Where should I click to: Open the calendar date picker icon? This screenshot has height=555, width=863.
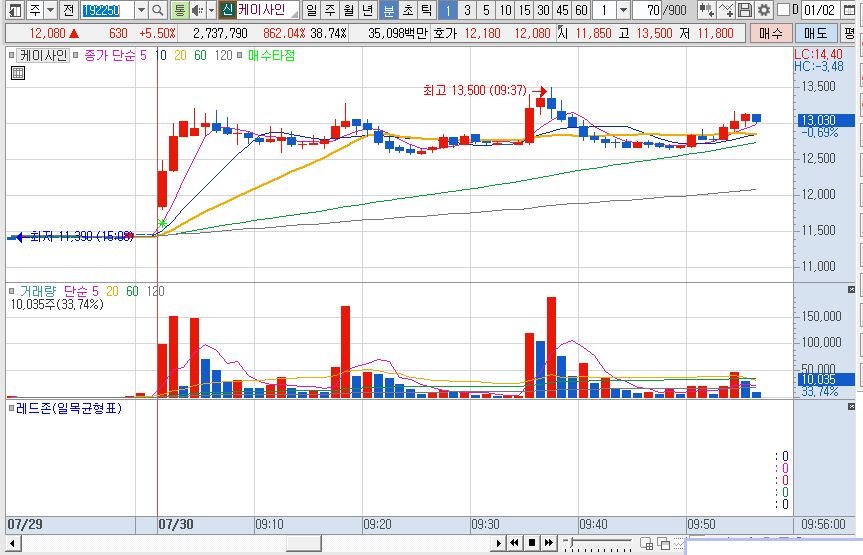[x=850, y=10]
